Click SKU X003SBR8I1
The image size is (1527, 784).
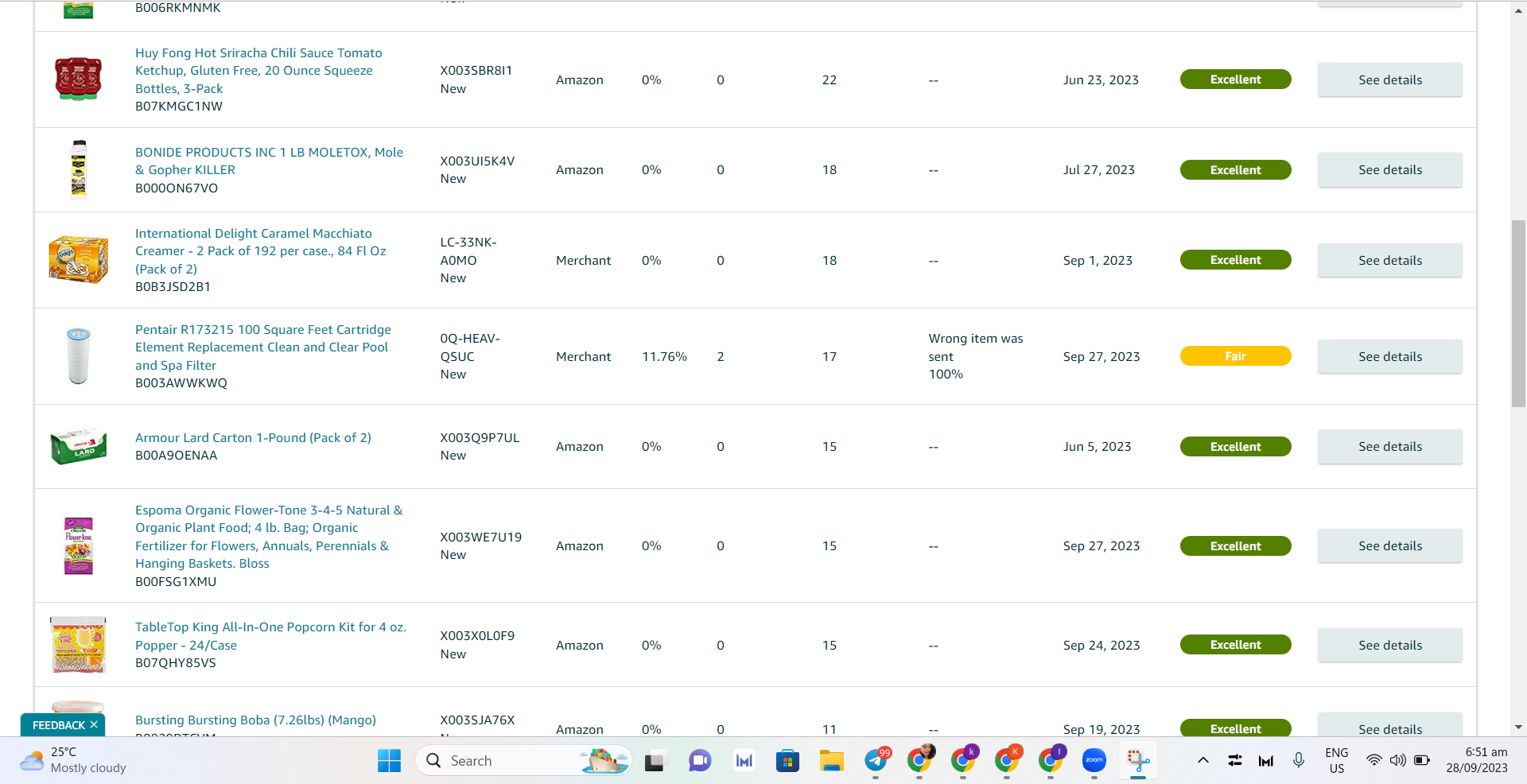point(476,71)
